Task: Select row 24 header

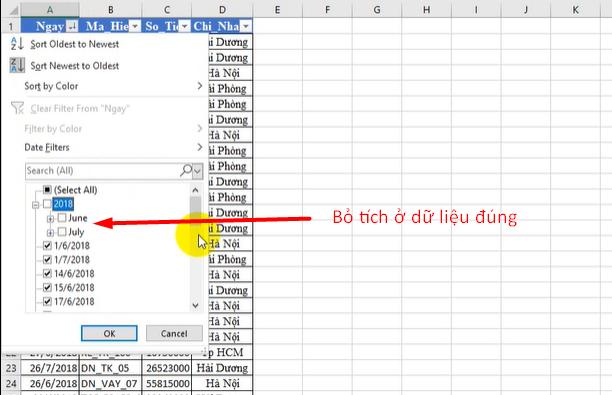Action: [11, 384]
